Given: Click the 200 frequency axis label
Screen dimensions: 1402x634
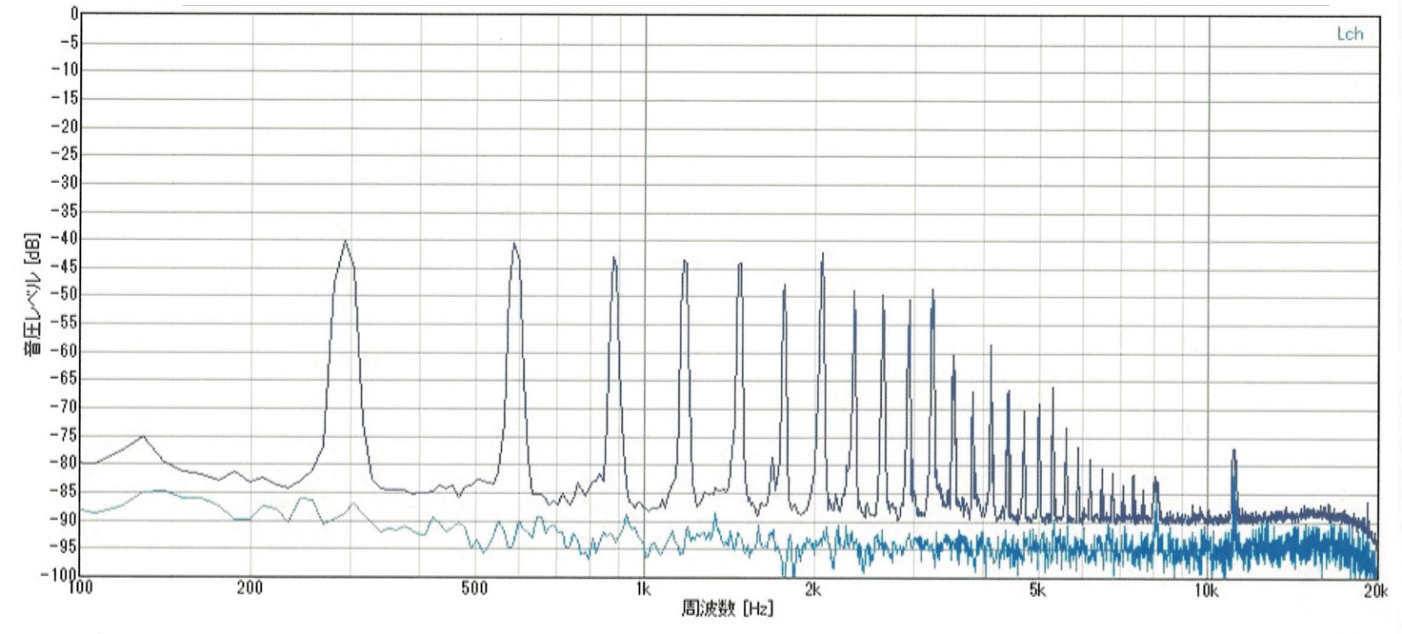Looking at the screenshot, I should 250,590.
